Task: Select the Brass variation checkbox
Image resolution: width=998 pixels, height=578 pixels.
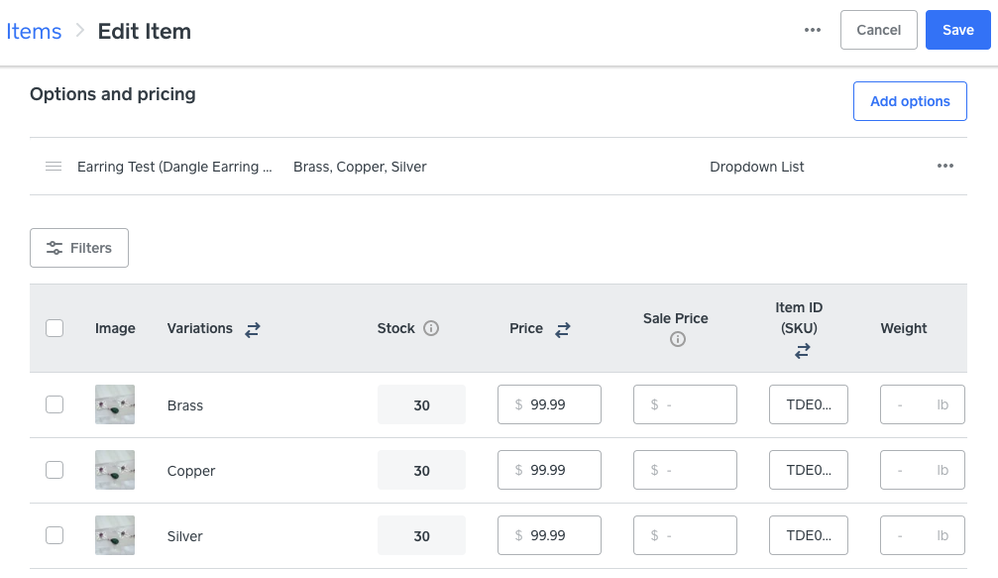Action: tap(55, 405)
